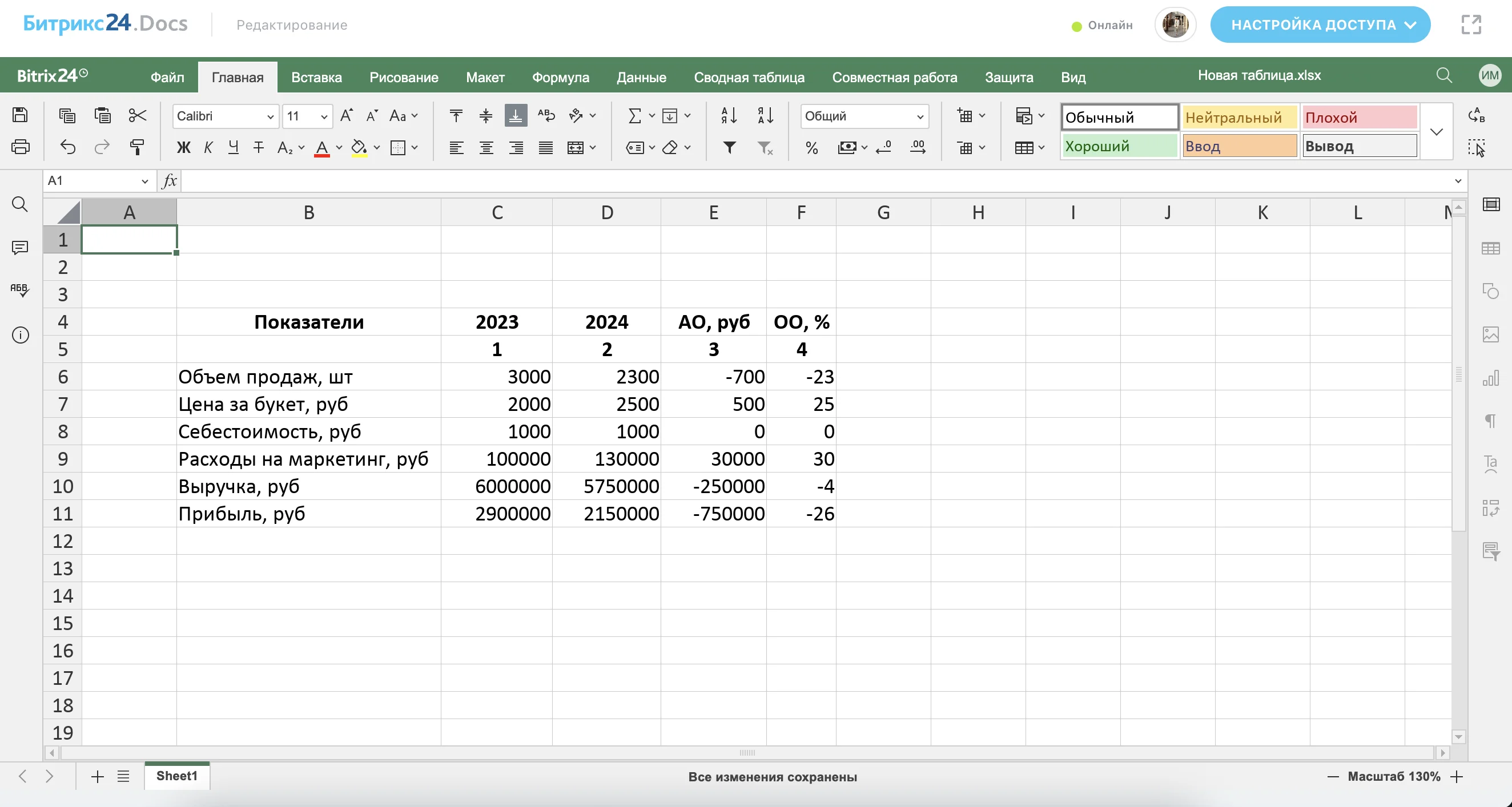1512x807 pixels.
Task: Switch to the Данные tab
Action: pyautogui.click(x=641, y=77)
